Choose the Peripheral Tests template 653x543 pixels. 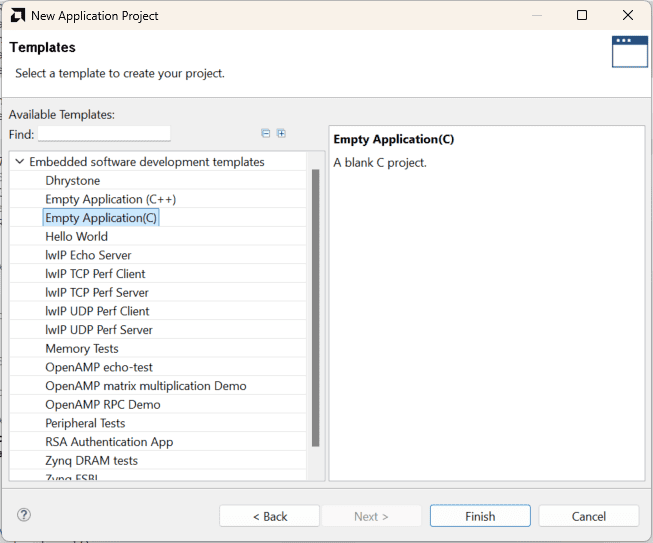pyautogui.click(x=85, y=423)
